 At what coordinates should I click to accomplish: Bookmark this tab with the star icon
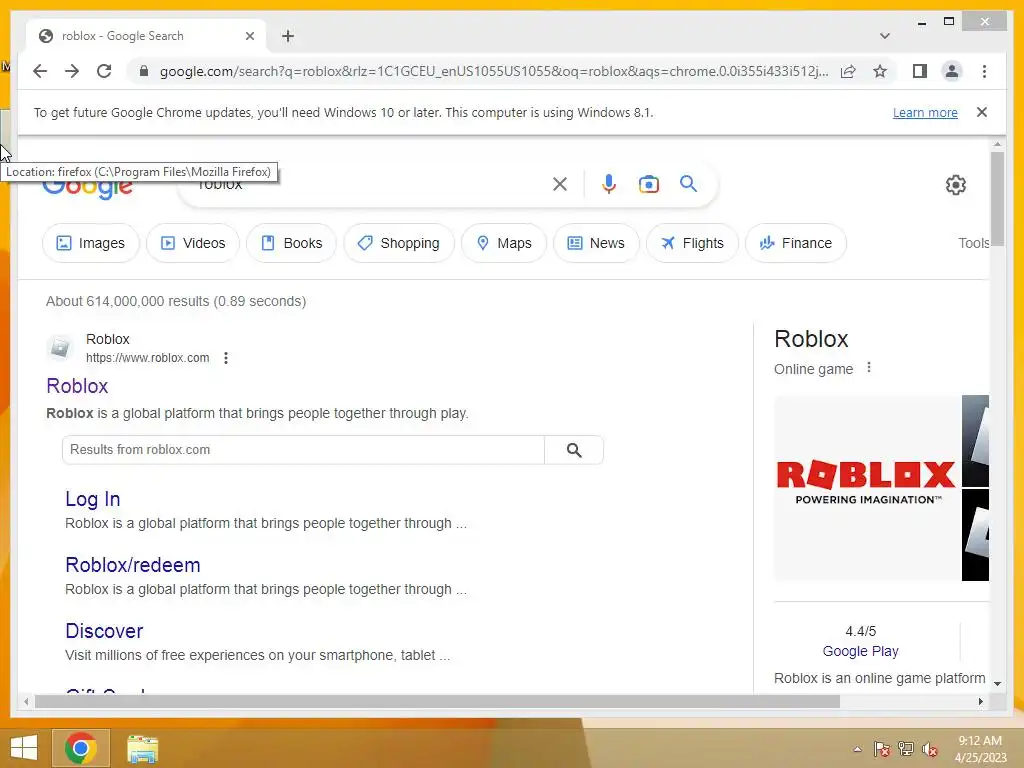(x=880, y=71)
